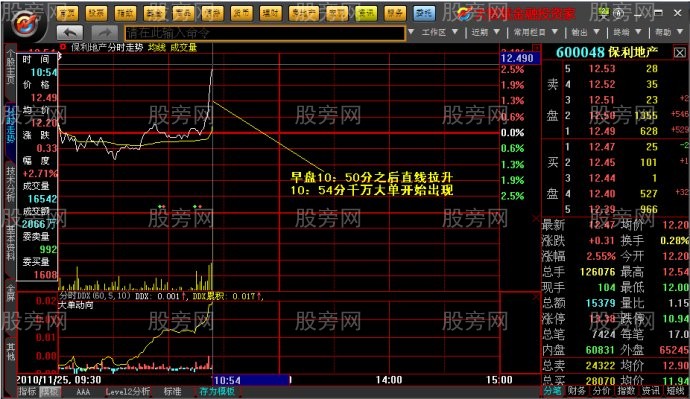Click the 分时DDX (60,5,10) indicator label
The image size is (690, 399).
pyautogui.click(x=95, y=296)
